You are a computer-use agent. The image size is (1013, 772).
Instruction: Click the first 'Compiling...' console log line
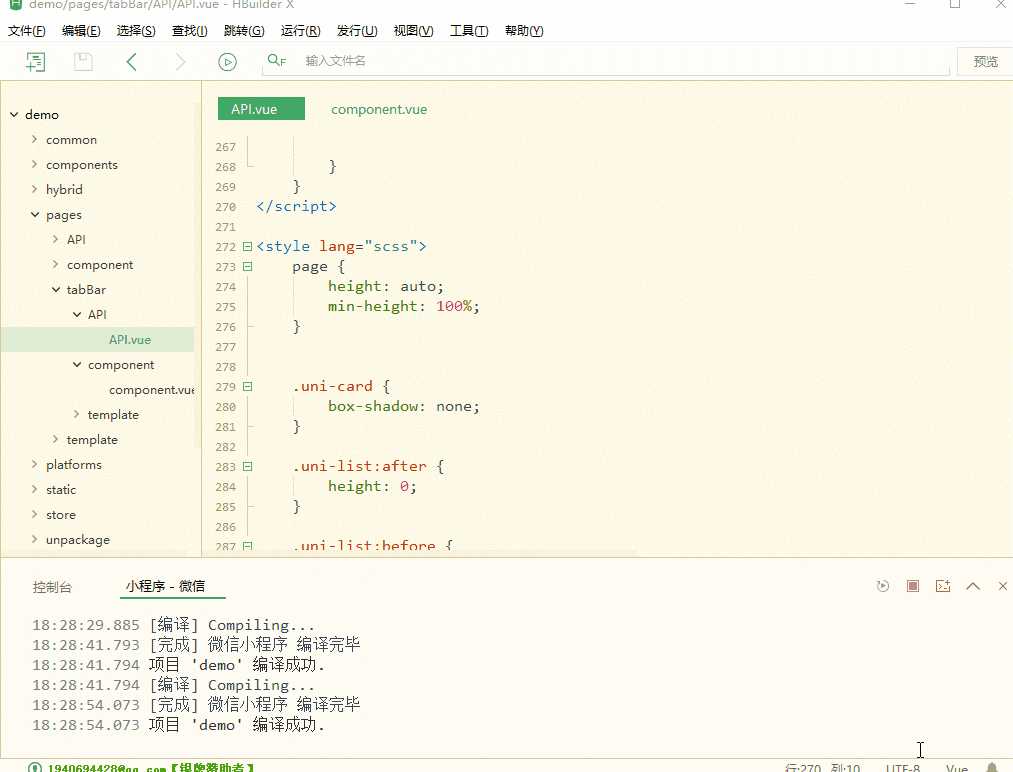coord(174,625)
